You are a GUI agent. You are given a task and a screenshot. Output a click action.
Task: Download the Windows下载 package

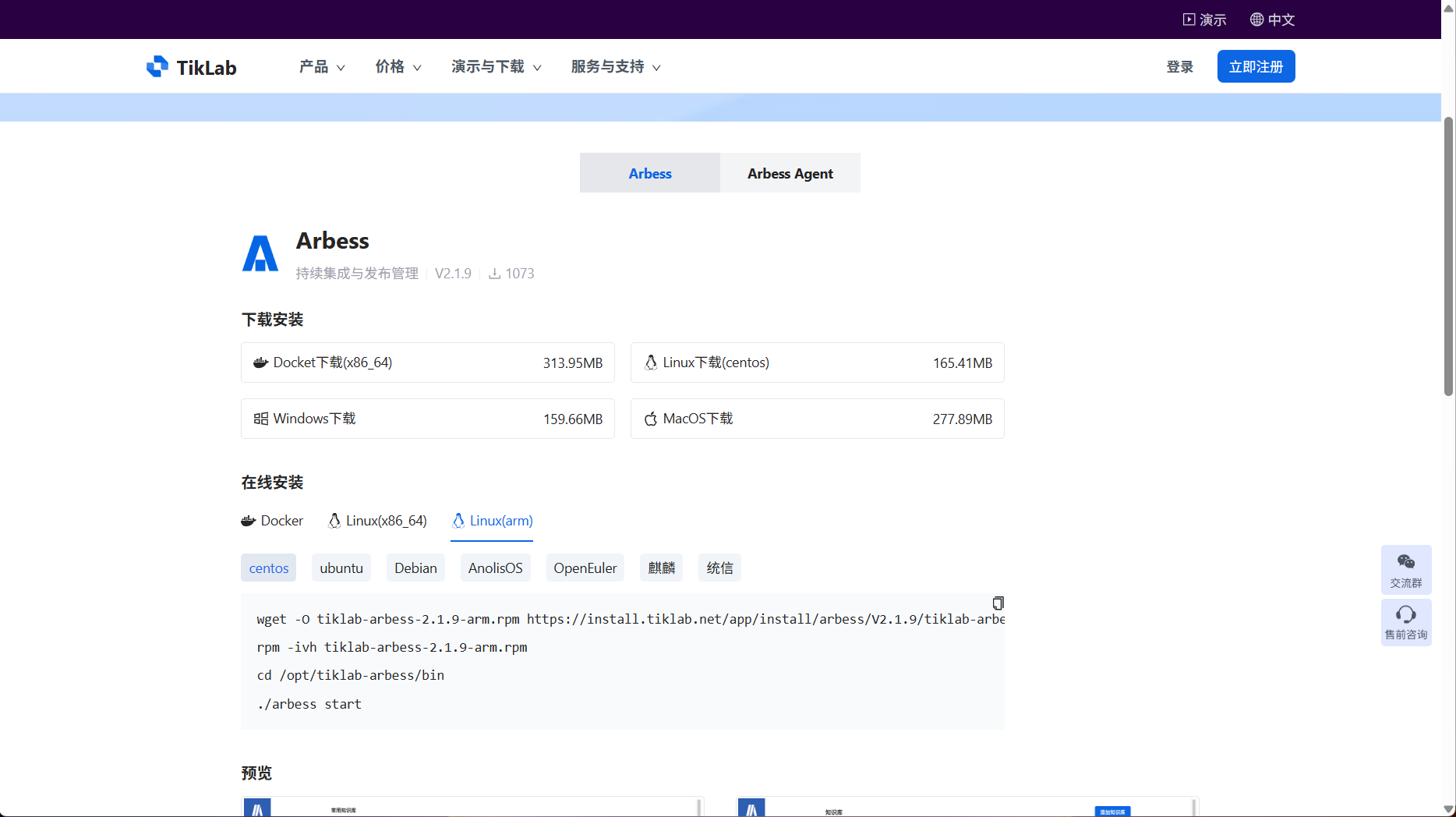pyautogui.click(x=428, y=419)
